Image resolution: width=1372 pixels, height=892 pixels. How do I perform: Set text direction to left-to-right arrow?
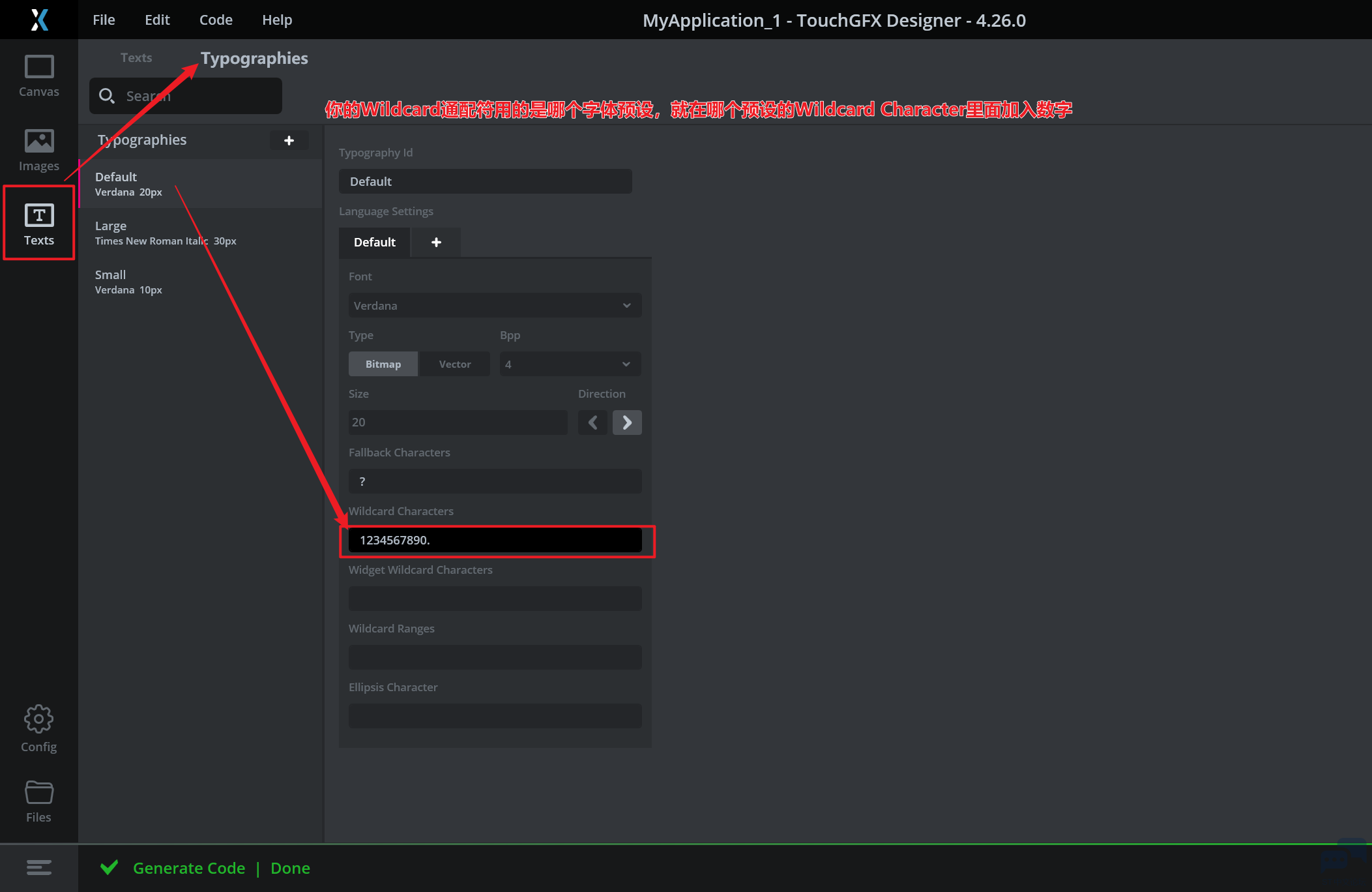click(627, 423)
